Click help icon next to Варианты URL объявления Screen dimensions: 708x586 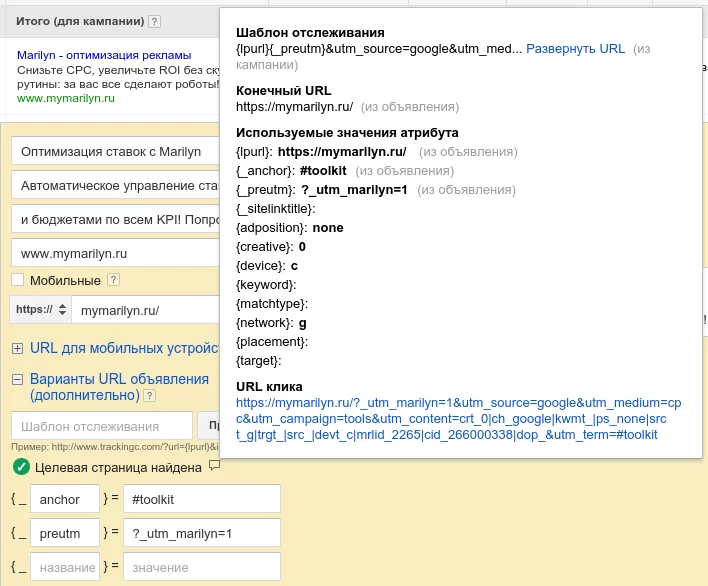click(149, 396)
